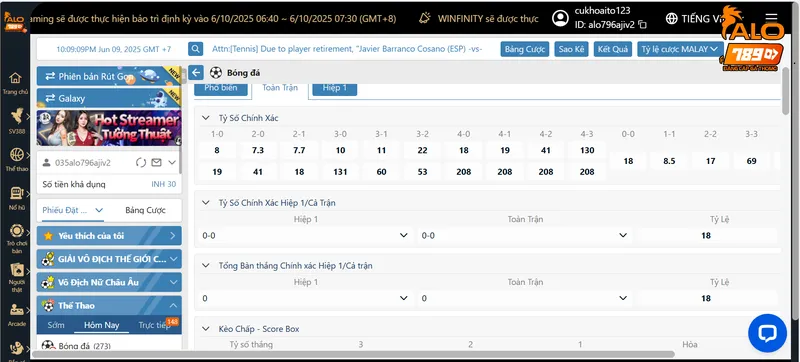The image size is (800, 362).
Task: Collapse the Thể Thao panel
Action: pyautogui.click(x=173, y=305)
